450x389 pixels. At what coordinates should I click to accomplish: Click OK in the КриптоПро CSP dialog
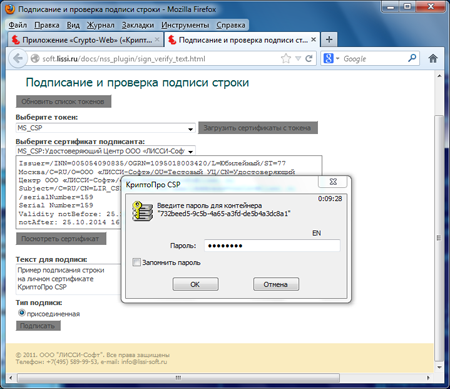pos(195,284)
